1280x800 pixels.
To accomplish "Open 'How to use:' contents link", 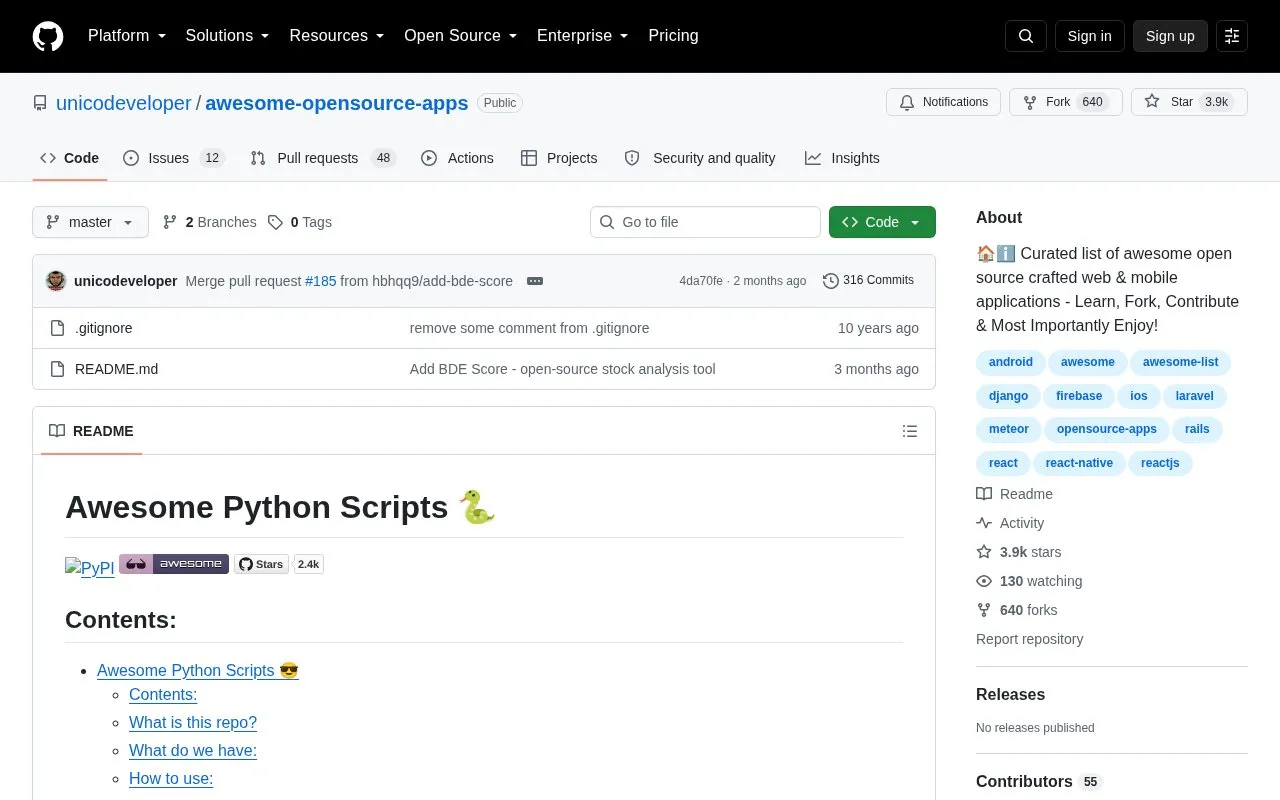I will pos(171,778).
